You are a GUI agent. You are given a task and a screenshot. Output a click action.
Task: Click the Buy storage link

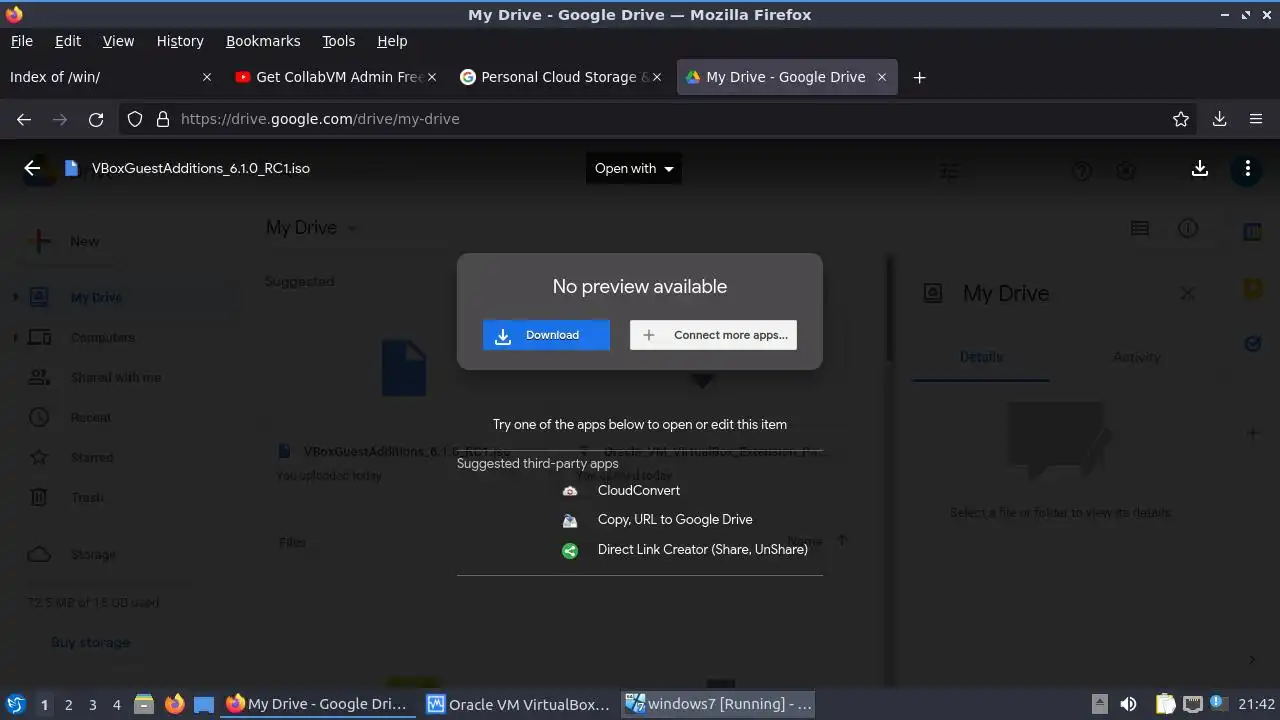pos(90,642)
